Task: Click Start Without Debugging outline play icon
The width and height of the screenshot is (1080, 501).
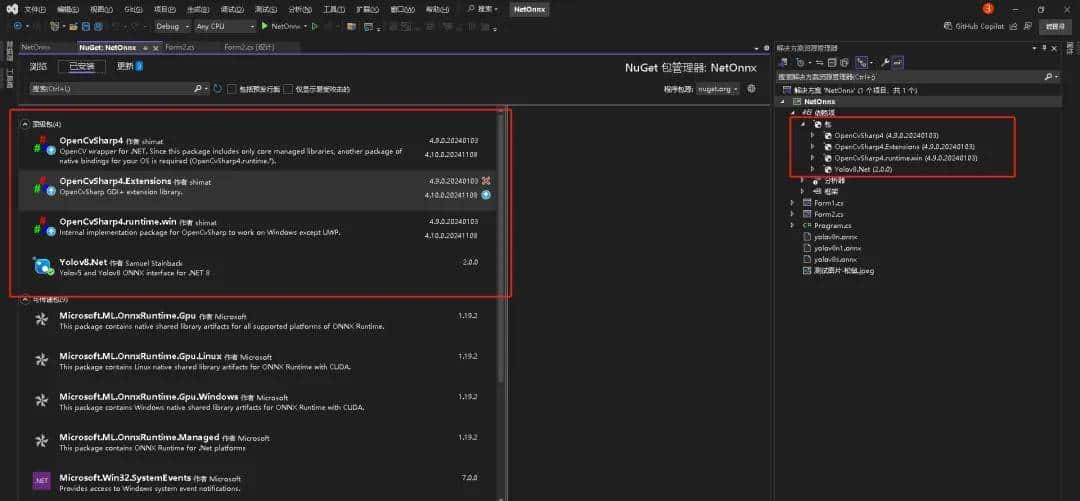Action: click(315, 26)
